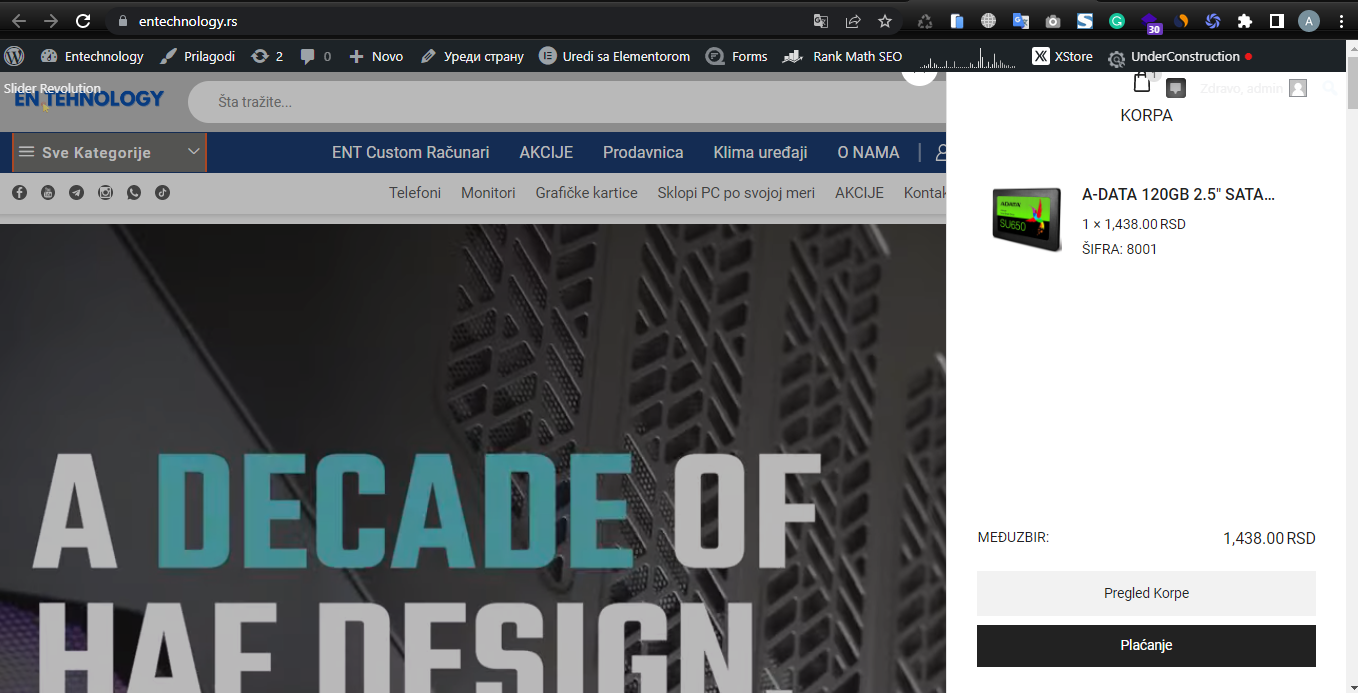Click the admin bar search magnifier
1358x693 pixels.
point(1329,88)
